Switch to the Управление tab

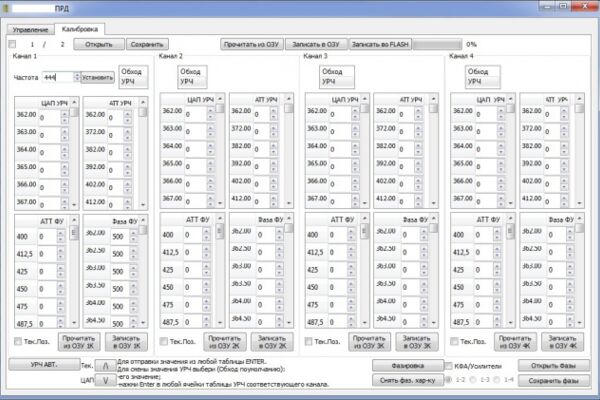tap(30, 29)
